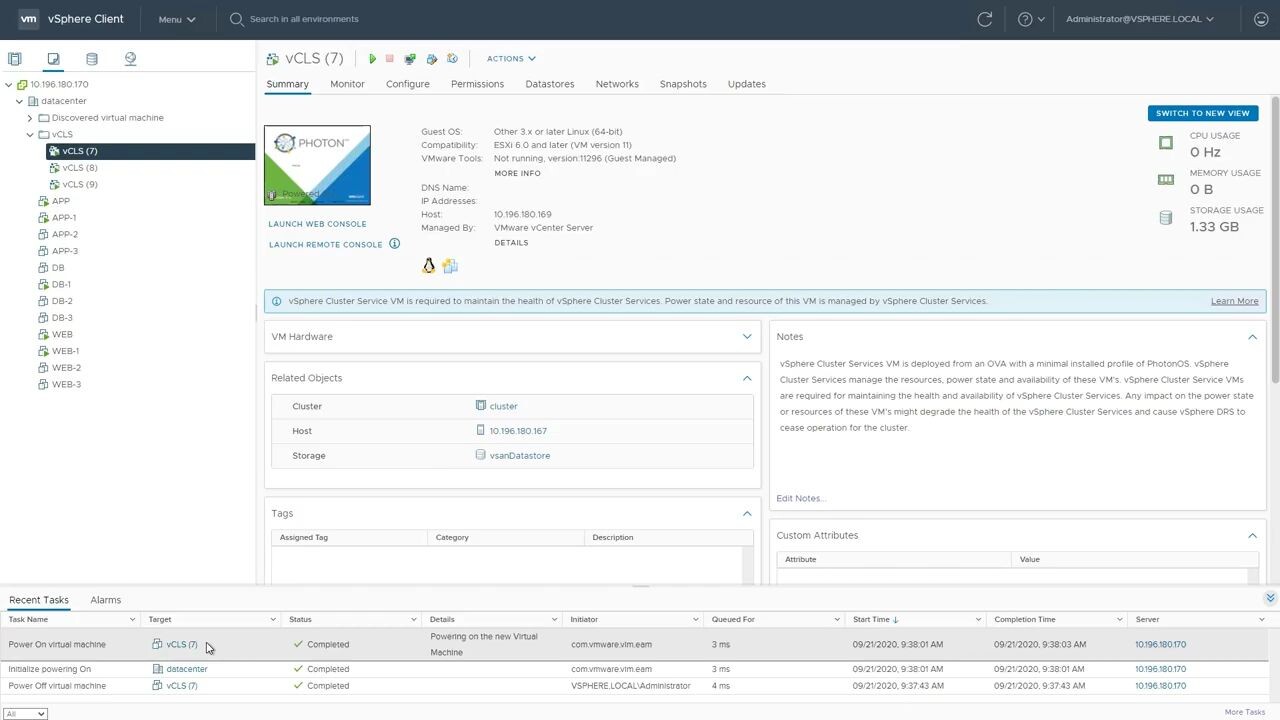Image resolution: width=1280 pixels, height=720 pixels.
Task: Open the Hosts and Clusters inventory icon
Action: click(15, 59)
